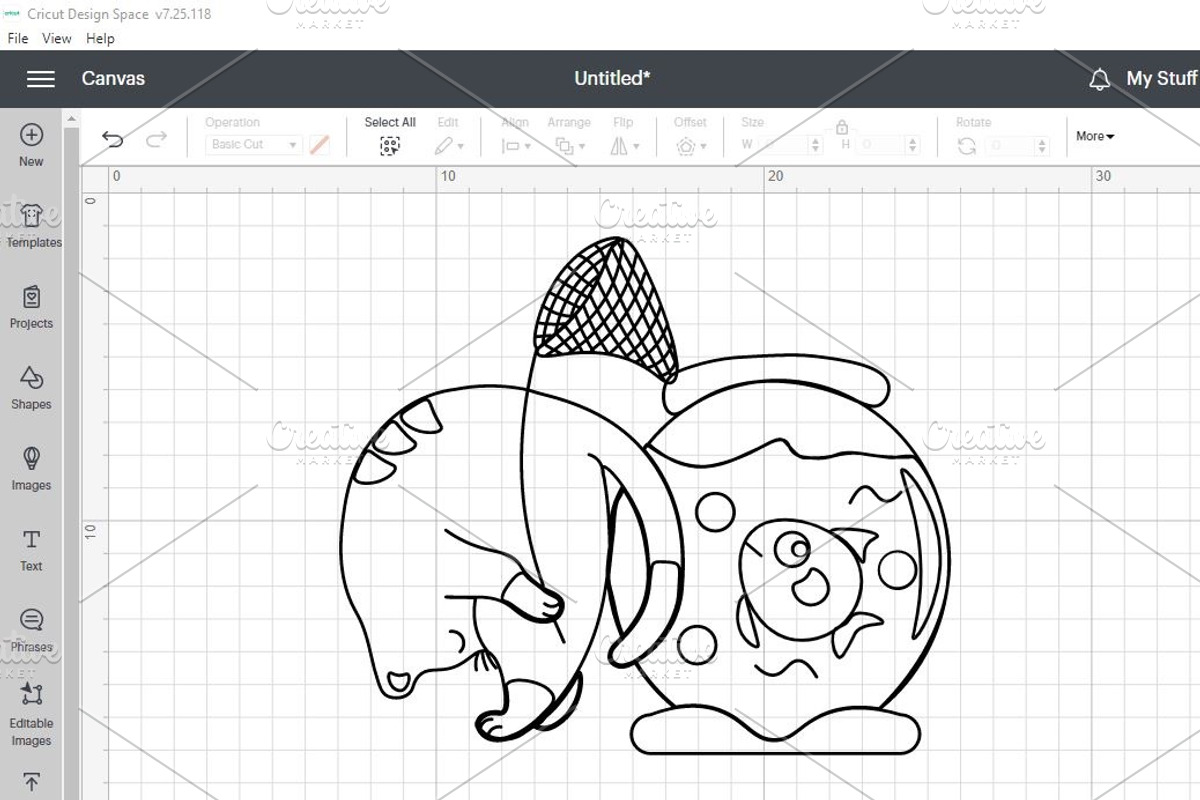Open the Projects panel
The width and height of the screenshot is (1200, 800).
31,306
